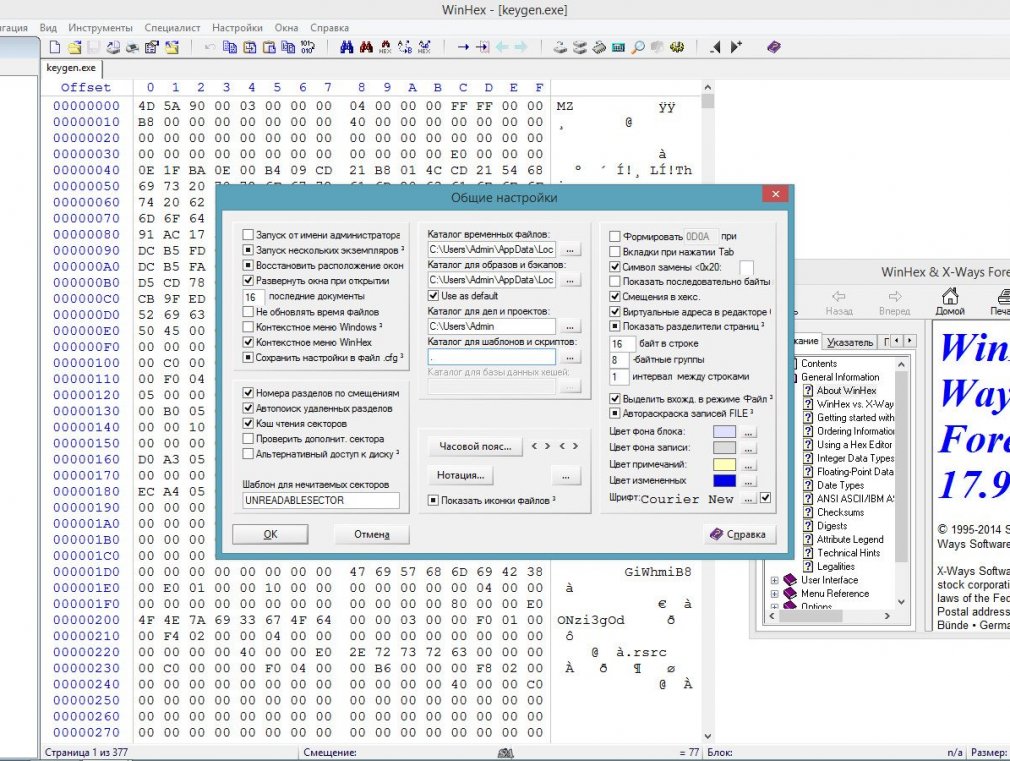Click the keygen.exe document tab
The image size is (1010, 761).
[x=71, y=68]
